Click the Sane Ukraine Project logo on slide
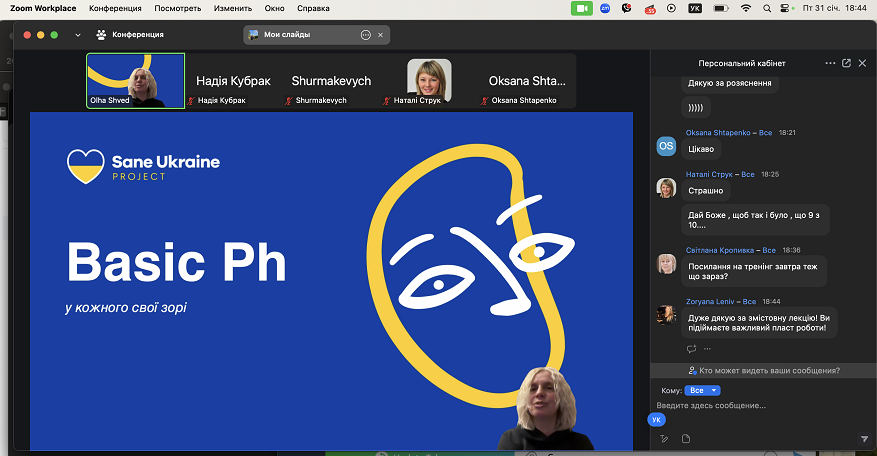Image resolution: width=877 pixels, height=456 pixels. (x=143, y=166)
